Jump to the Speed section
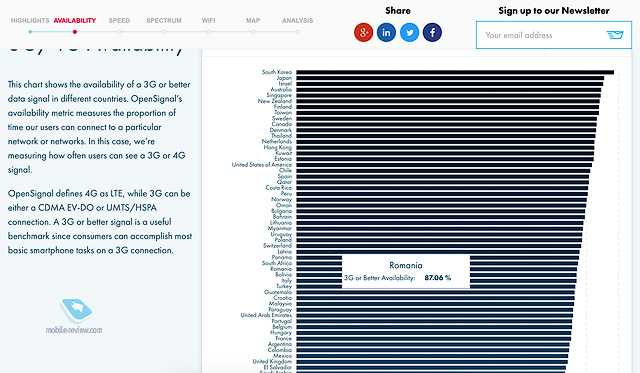This screenshot has width=640, height=373. [x=119, y=20]
